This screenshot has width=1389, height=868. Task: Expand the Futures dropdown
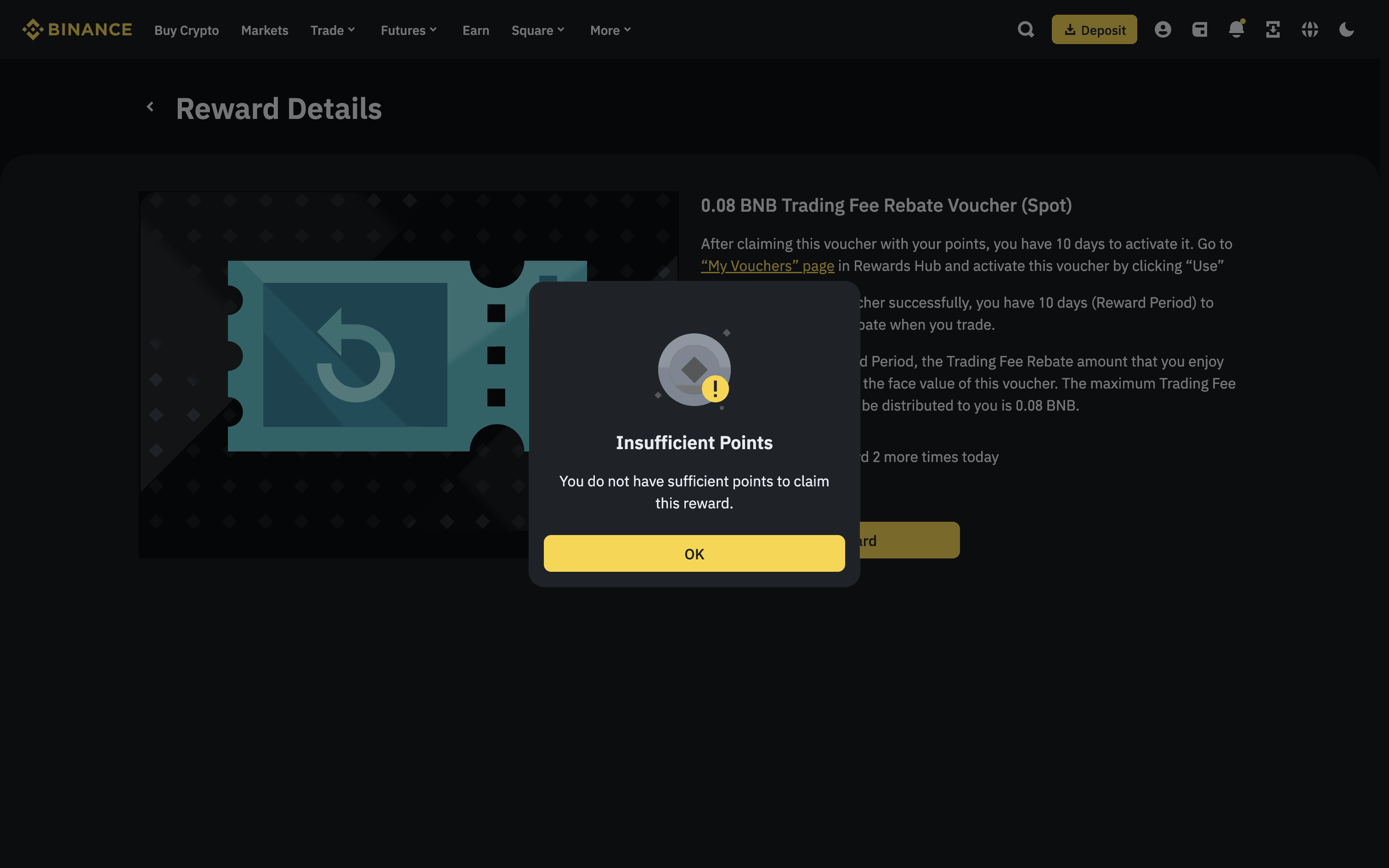[408, 30]
